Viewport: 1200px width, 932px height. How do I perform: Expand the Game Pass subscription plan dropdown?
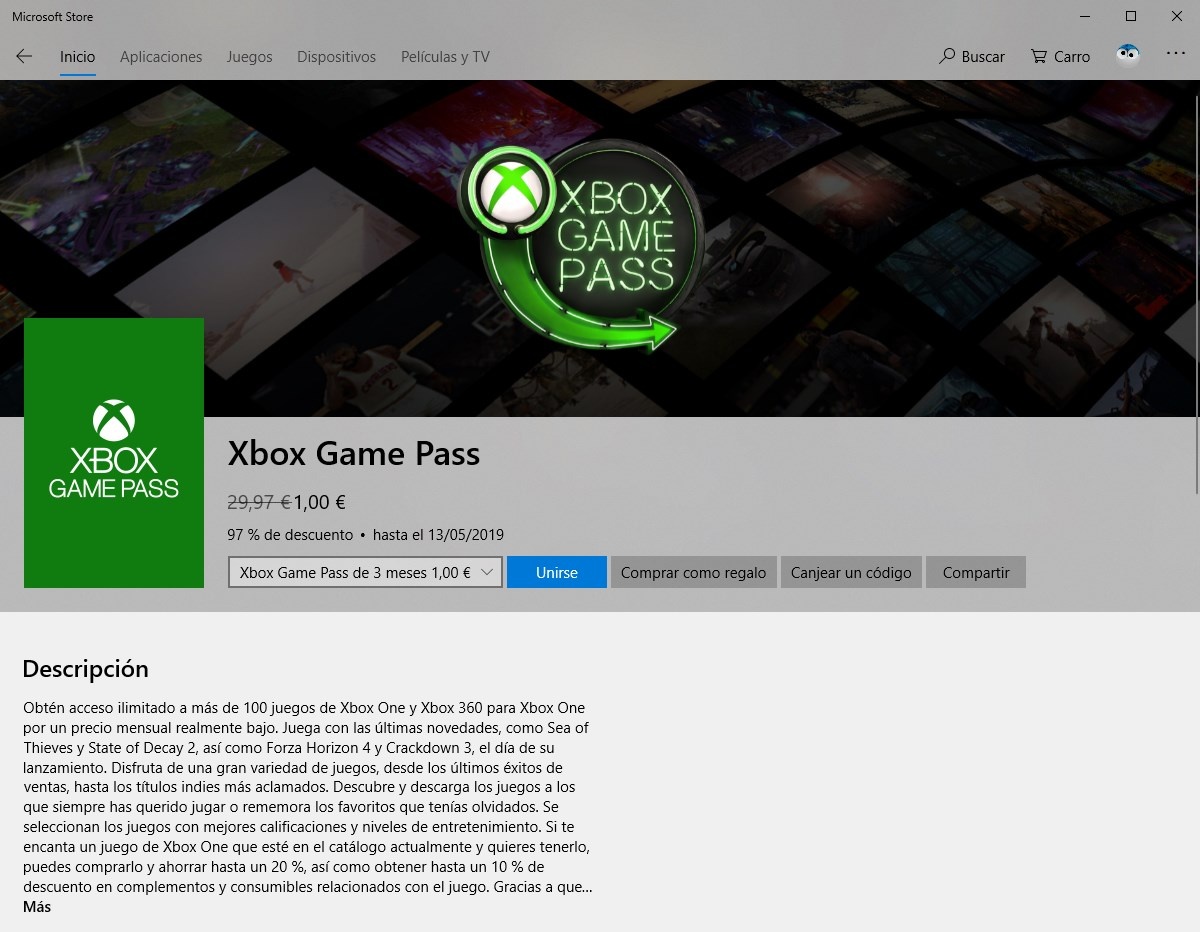pos(365,572)
